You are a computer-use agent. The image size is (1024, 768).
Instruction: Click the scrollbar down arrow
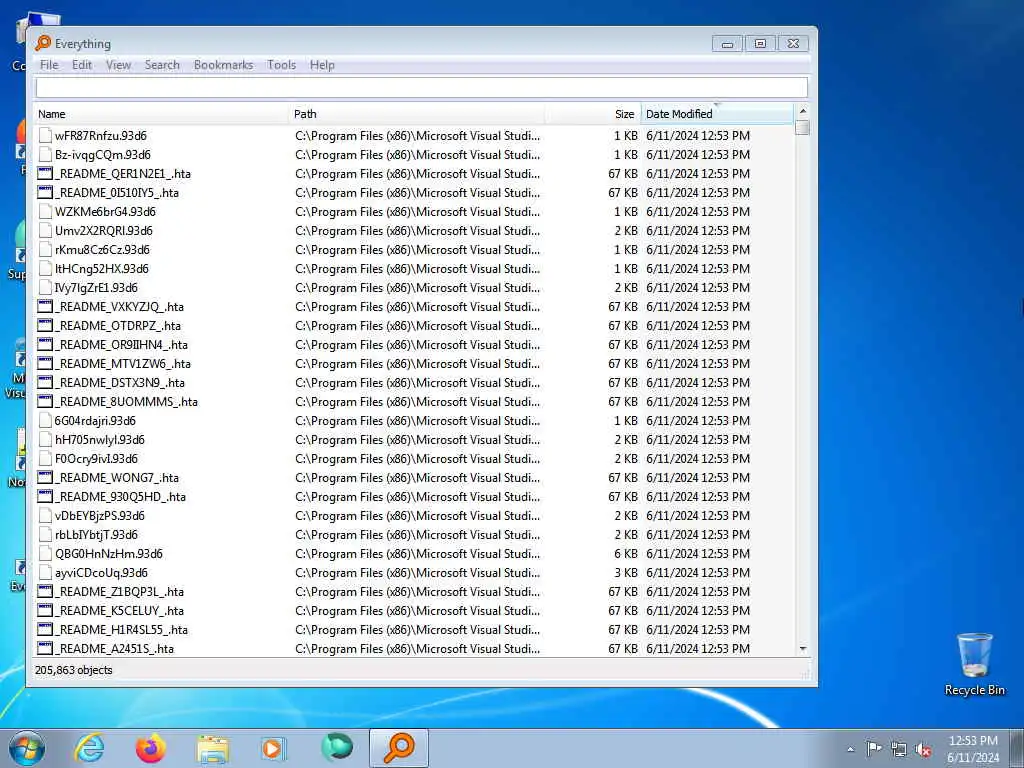pyautogui.click(x=803, y=648)
